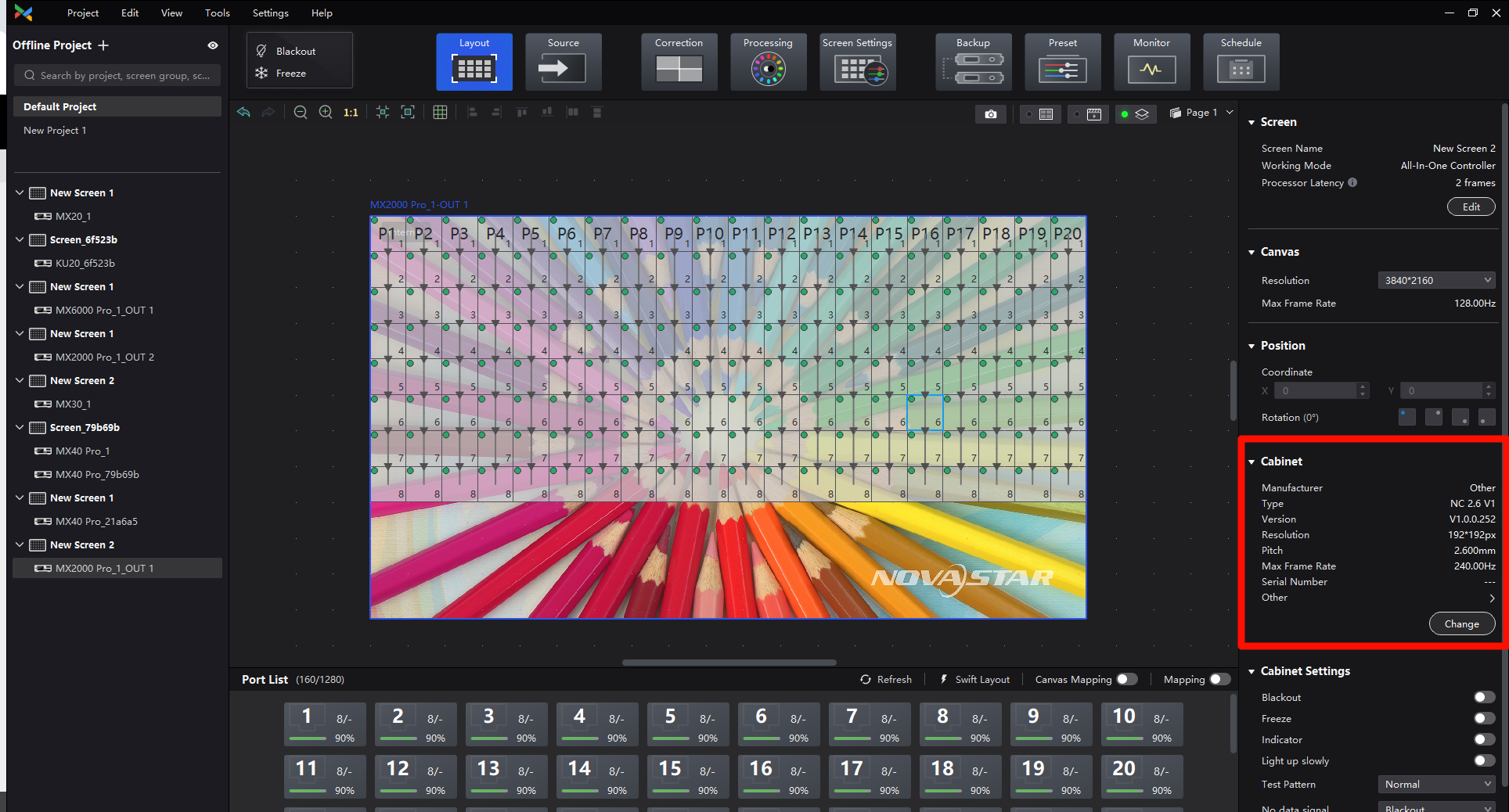Open the Correction module
This screenshot has height=812, width=1509.
(679, 62)
